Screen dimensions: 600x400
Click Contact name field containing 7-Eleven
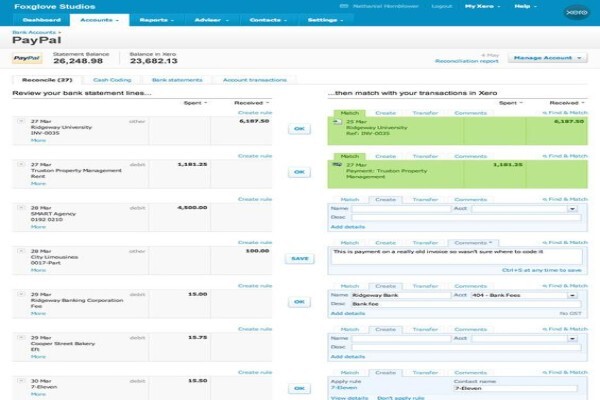click(515, 389)
